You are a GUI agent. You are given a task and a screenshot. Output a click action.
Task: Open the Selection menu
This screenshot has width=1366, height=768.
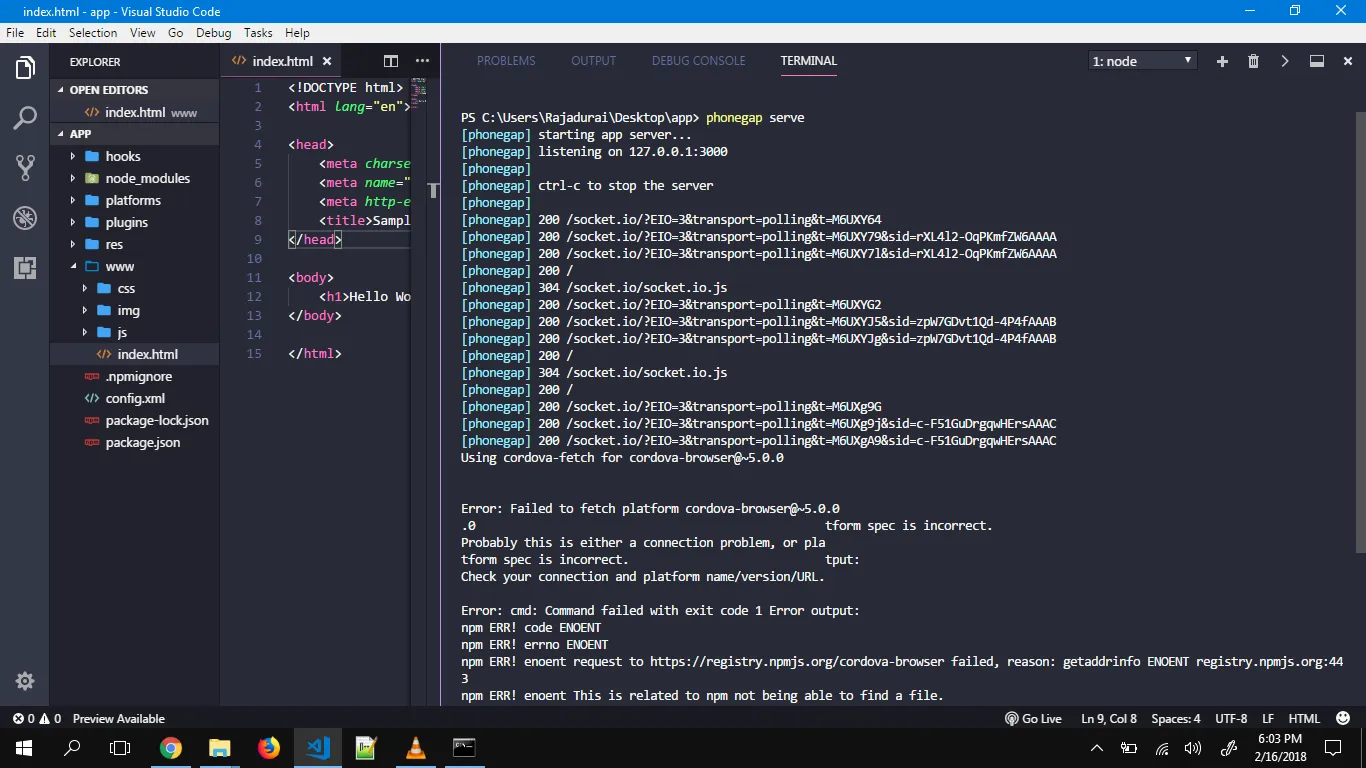tap(93, 33)
